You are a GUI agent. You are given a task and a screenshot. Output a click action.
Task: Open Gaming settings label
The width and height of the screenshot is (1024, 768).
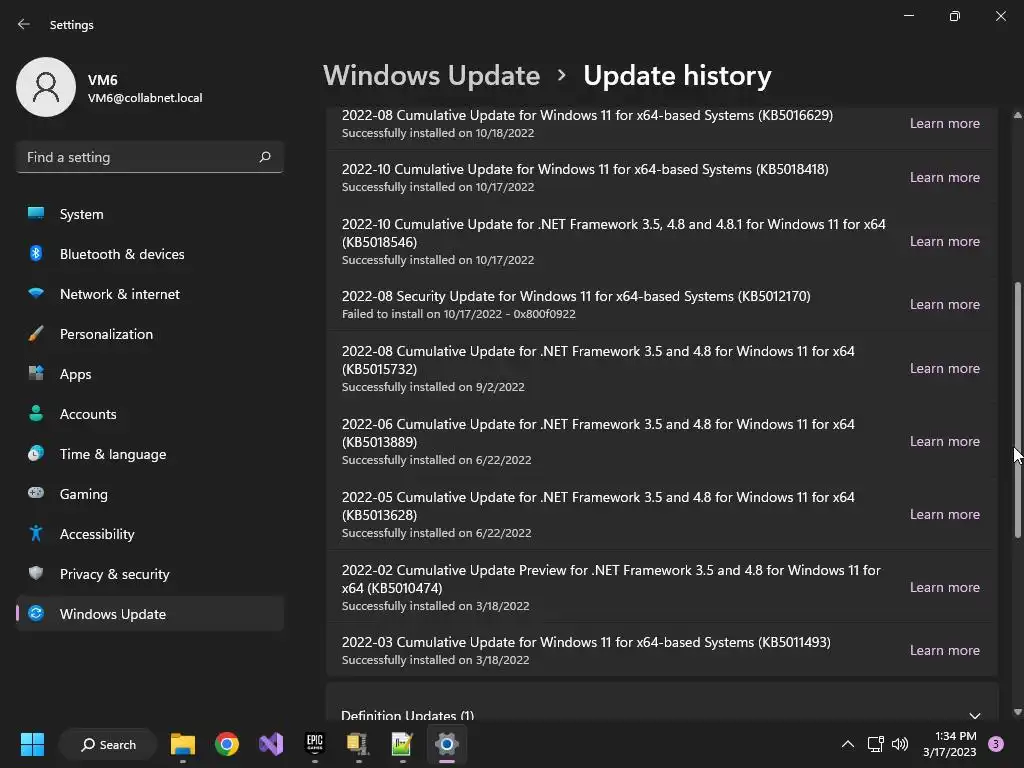pos(84,494)
